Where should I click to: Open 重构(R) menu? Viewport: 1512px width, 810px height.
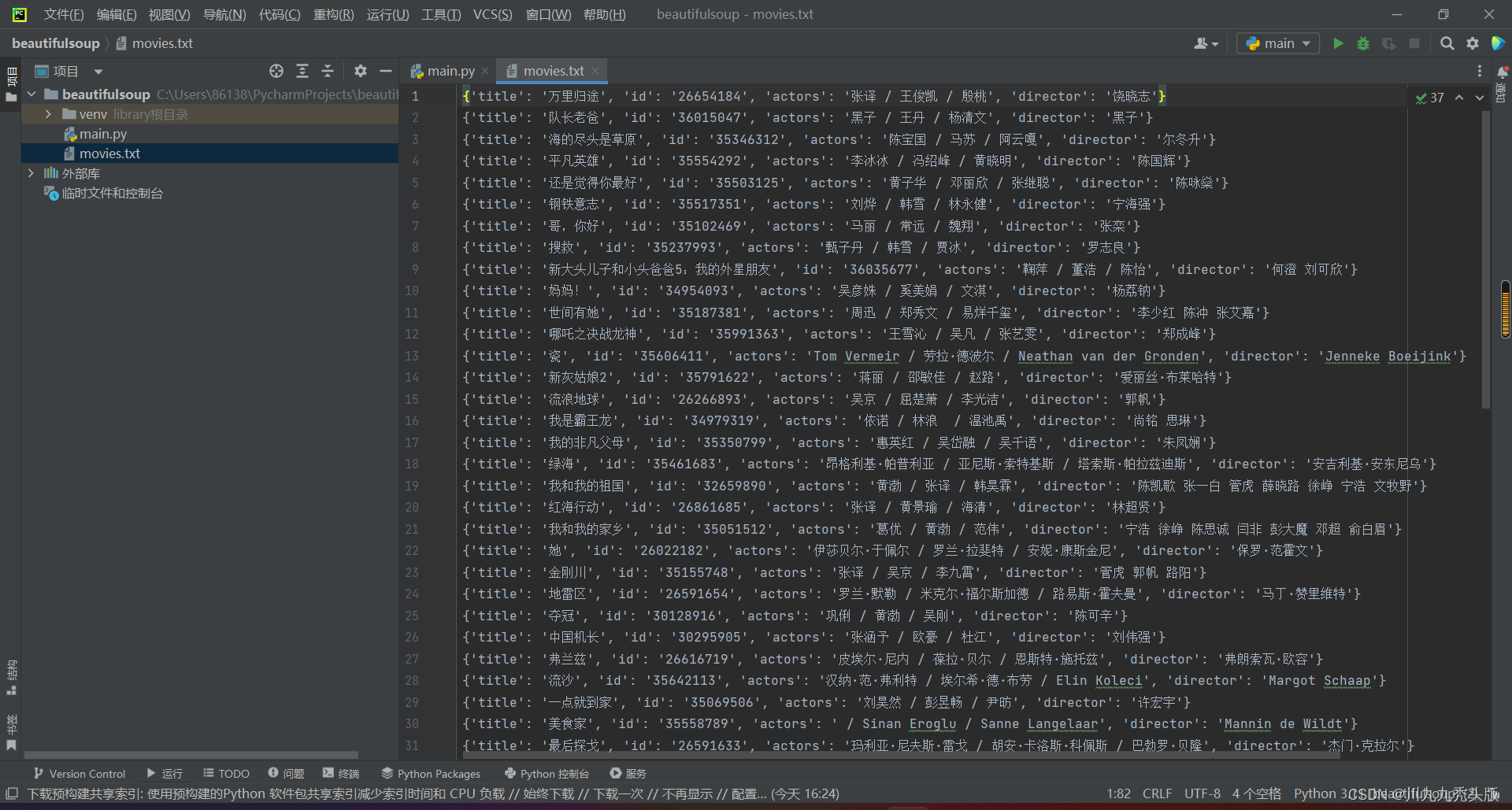click(333, 14)
